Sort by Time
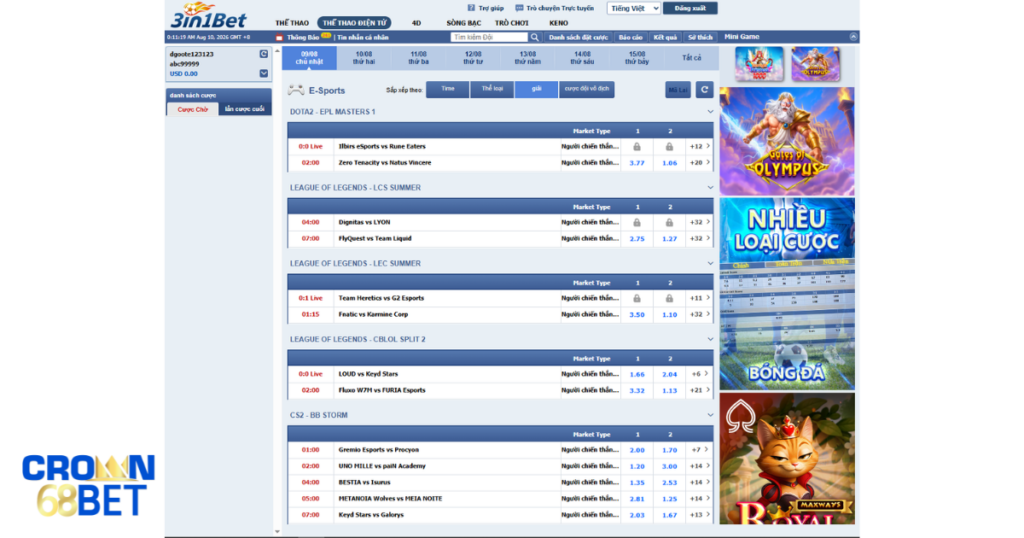1024x538 pixels. tap(447, 89)
